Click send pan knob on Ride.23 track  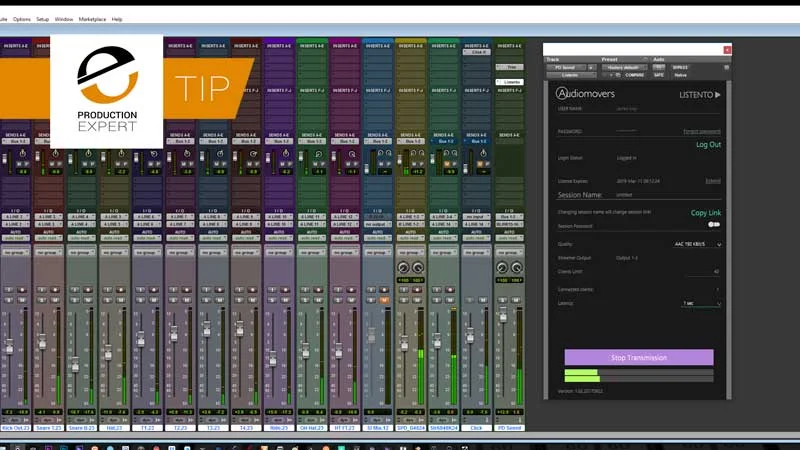285,153
